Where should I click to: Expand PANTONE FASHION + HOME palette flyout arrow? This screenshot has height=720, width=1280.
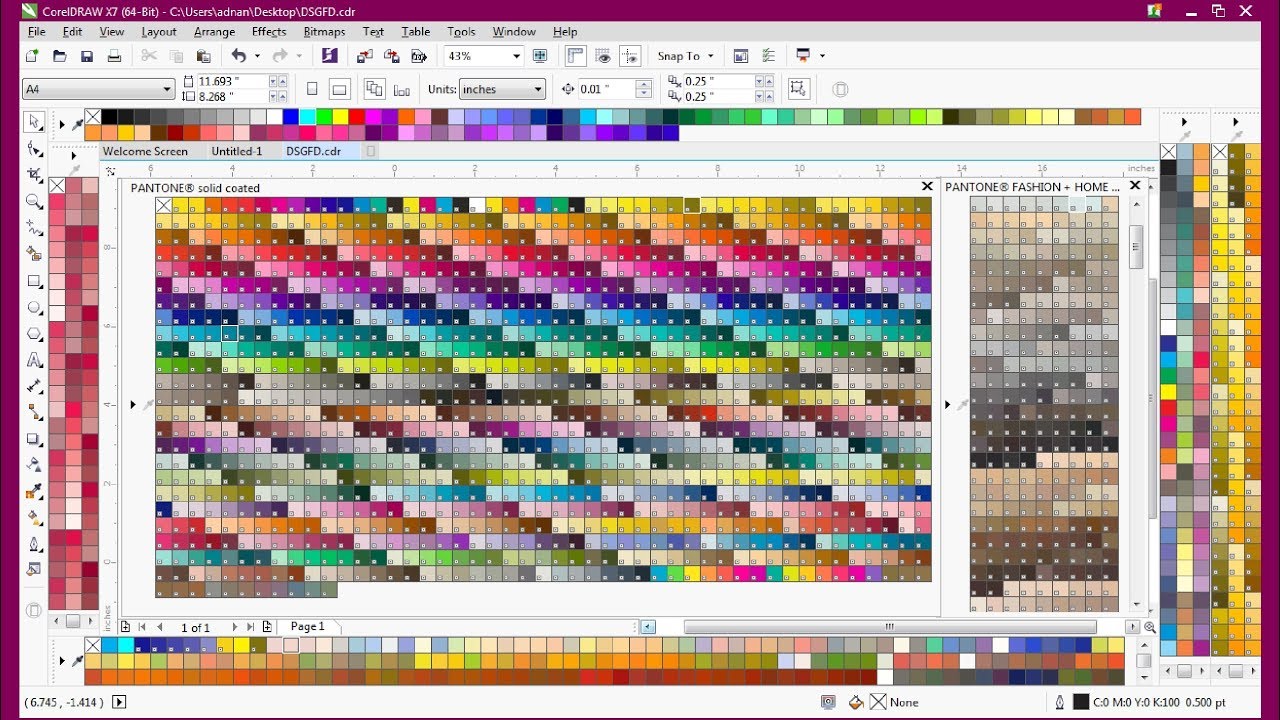948,404
